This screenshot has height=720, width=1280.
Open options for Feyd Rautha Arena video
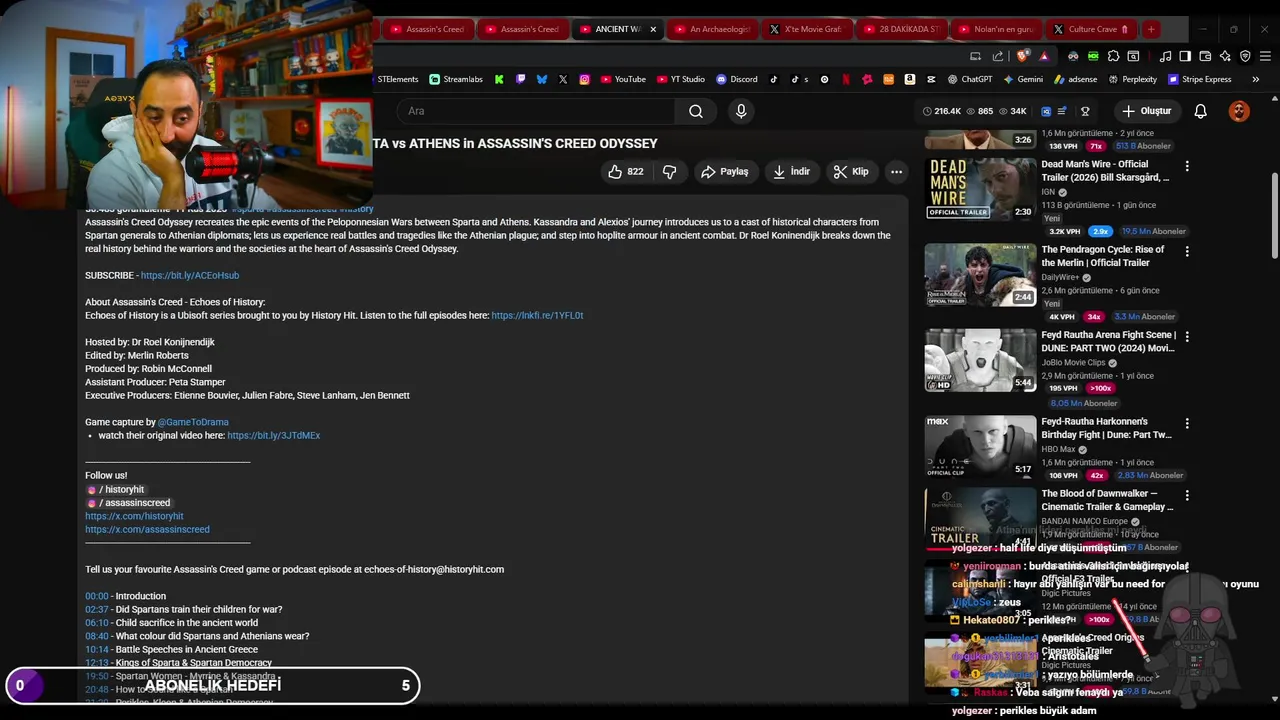tap(1187, 337)
